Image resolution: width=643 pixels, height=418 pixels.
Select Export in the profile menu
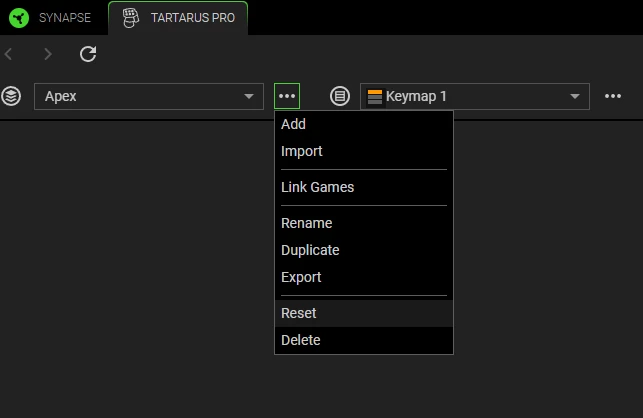pos(364,277)
